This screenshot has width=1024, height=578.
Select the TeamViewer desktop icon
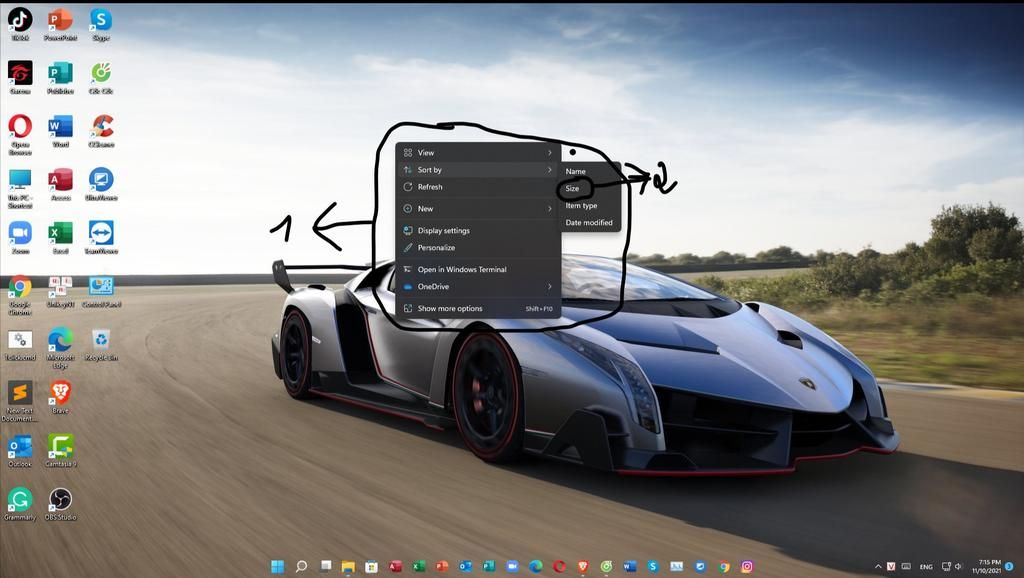101,237
